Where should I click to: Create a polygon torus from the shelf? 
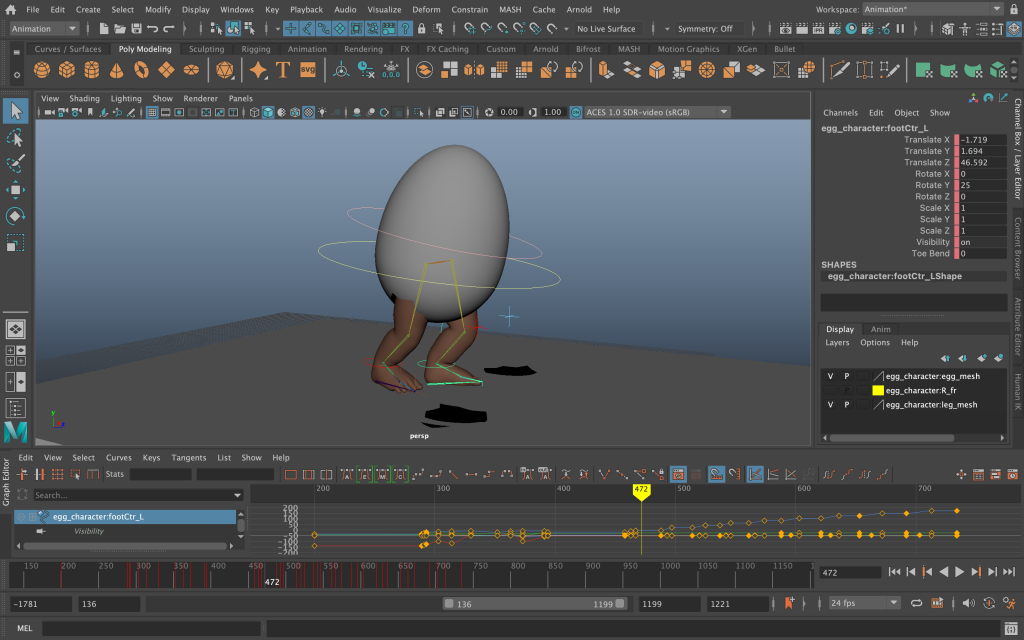tap(141, 70)
